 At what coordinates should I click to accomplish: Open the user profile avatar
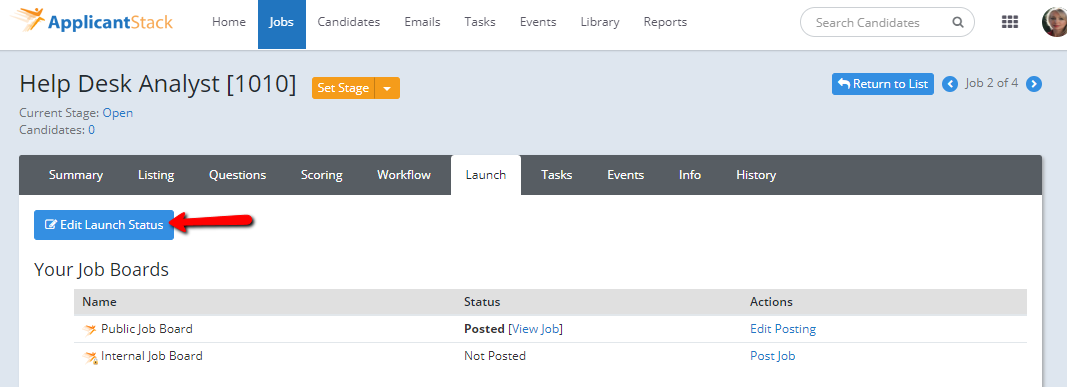[x=1054, y=22]
